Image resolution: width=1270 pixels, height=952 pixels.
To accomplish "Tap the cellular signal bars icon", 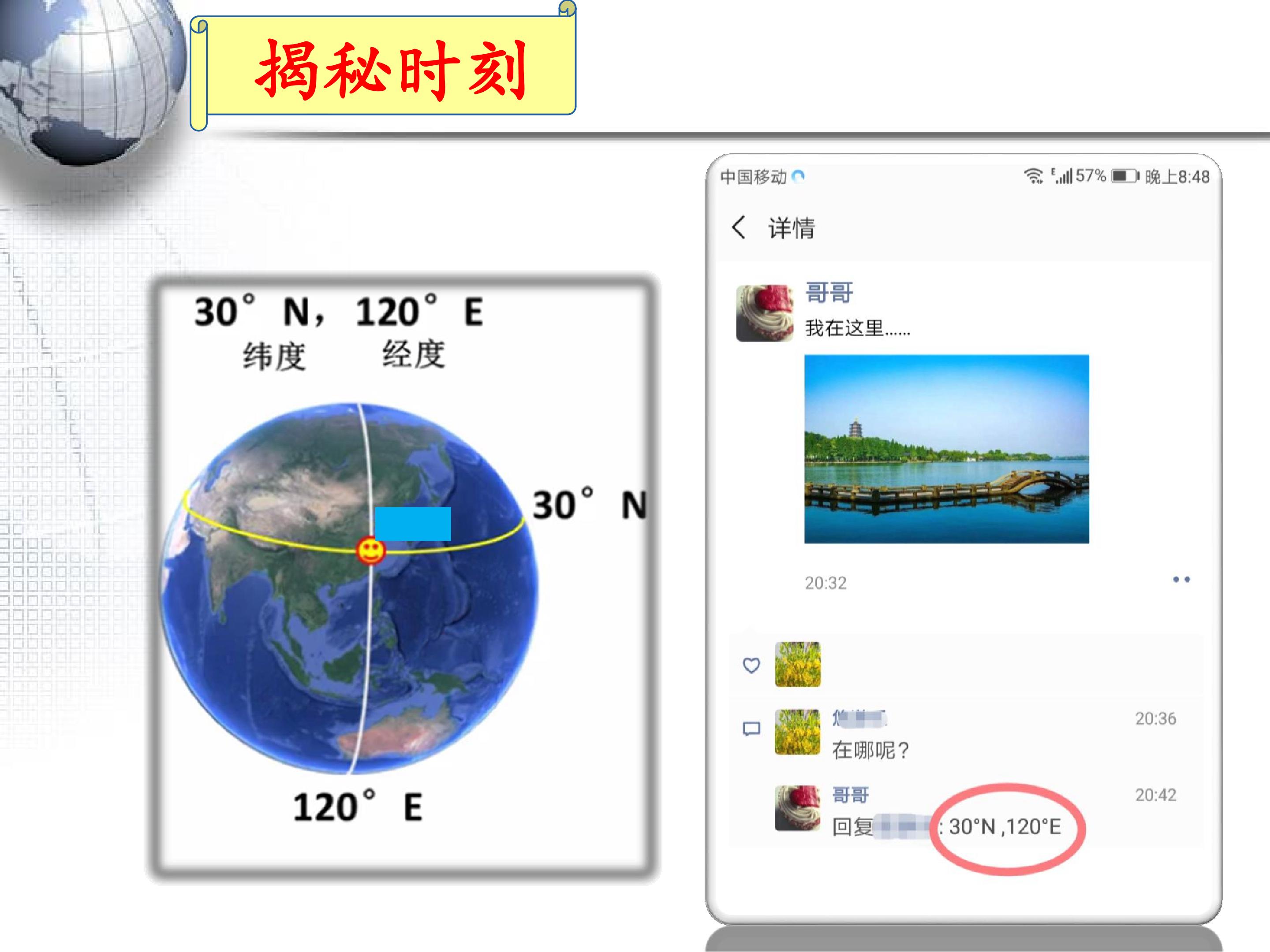I will (x=1062, y=176).
